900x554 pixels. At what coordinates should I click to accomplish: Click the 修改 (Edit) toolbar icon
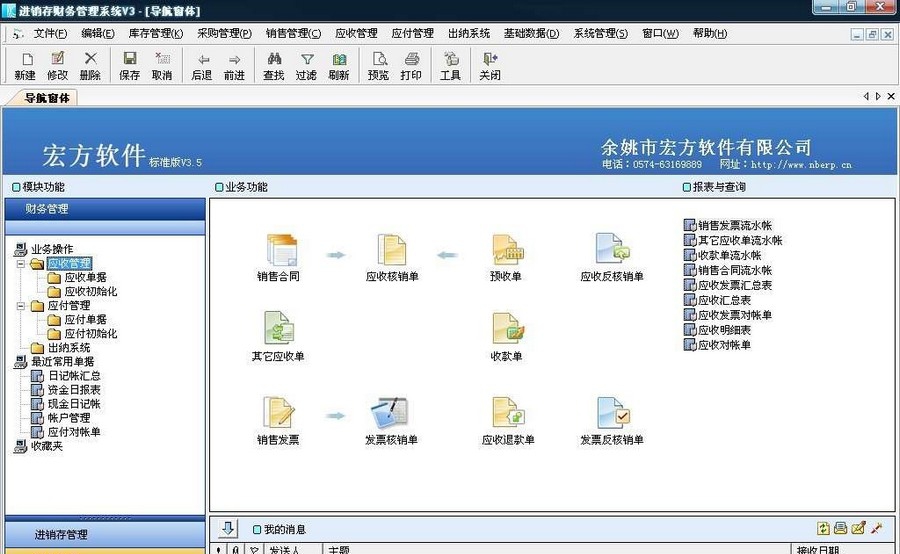pyautogui.click(x=57, y=65)
